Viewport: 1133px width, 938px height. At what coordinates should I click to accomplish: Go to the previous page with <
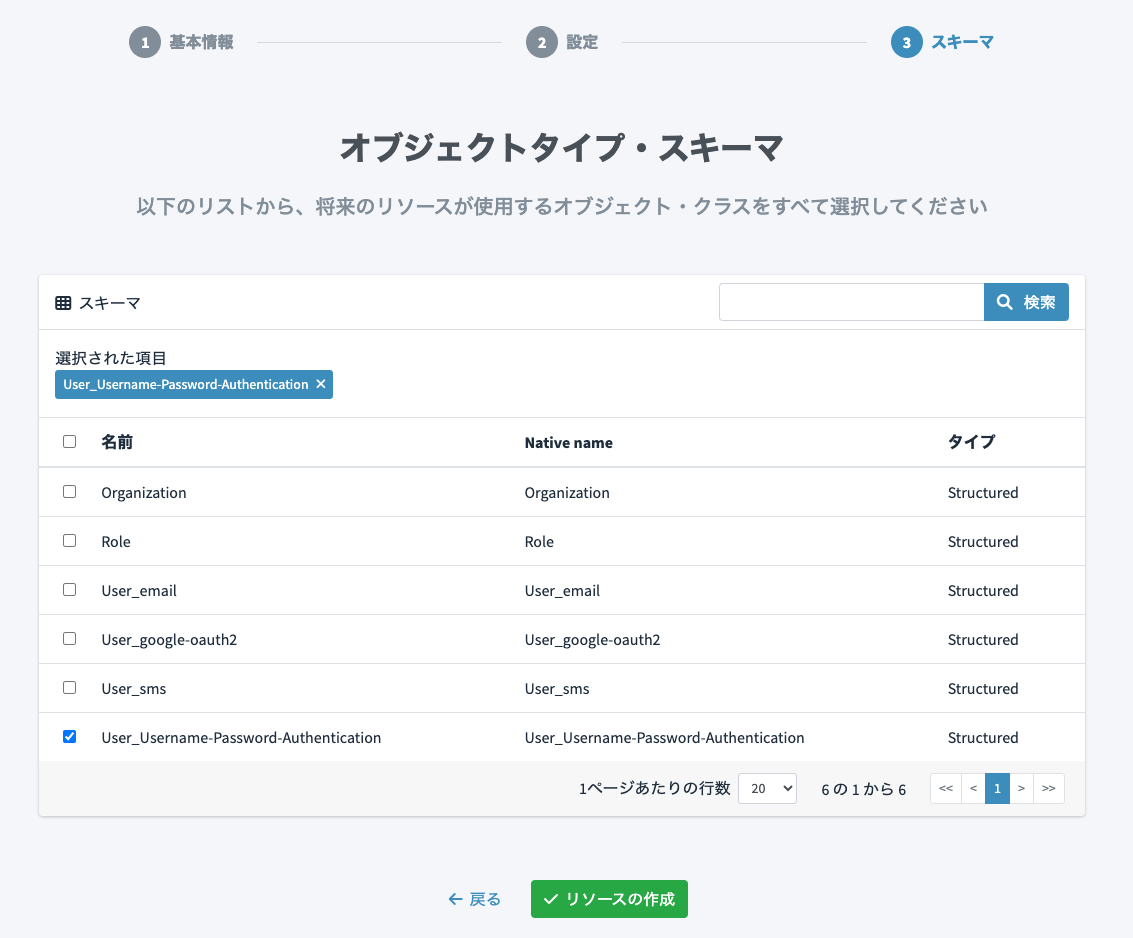click(973, 788)
